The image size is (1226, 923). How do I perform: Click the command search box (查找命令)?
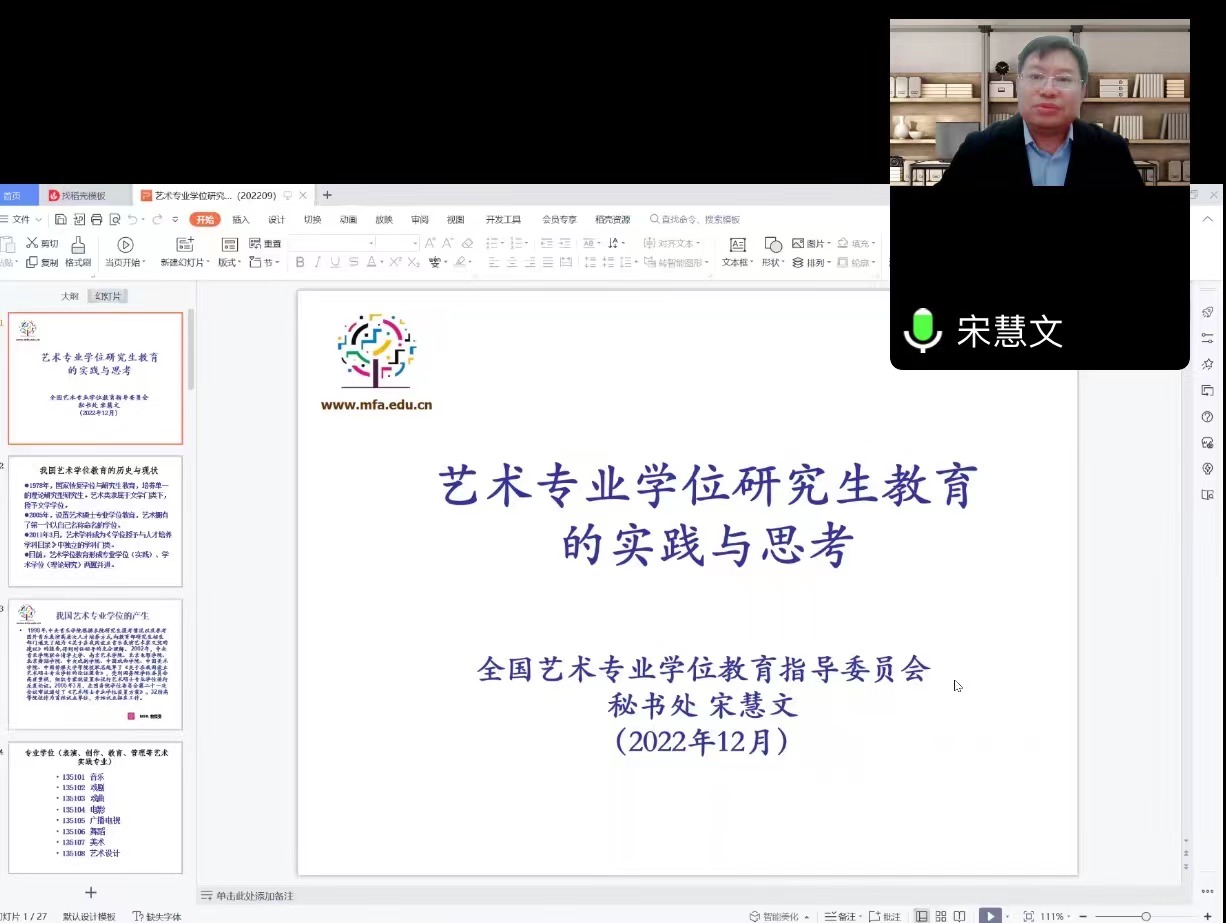tap(697, 219)
